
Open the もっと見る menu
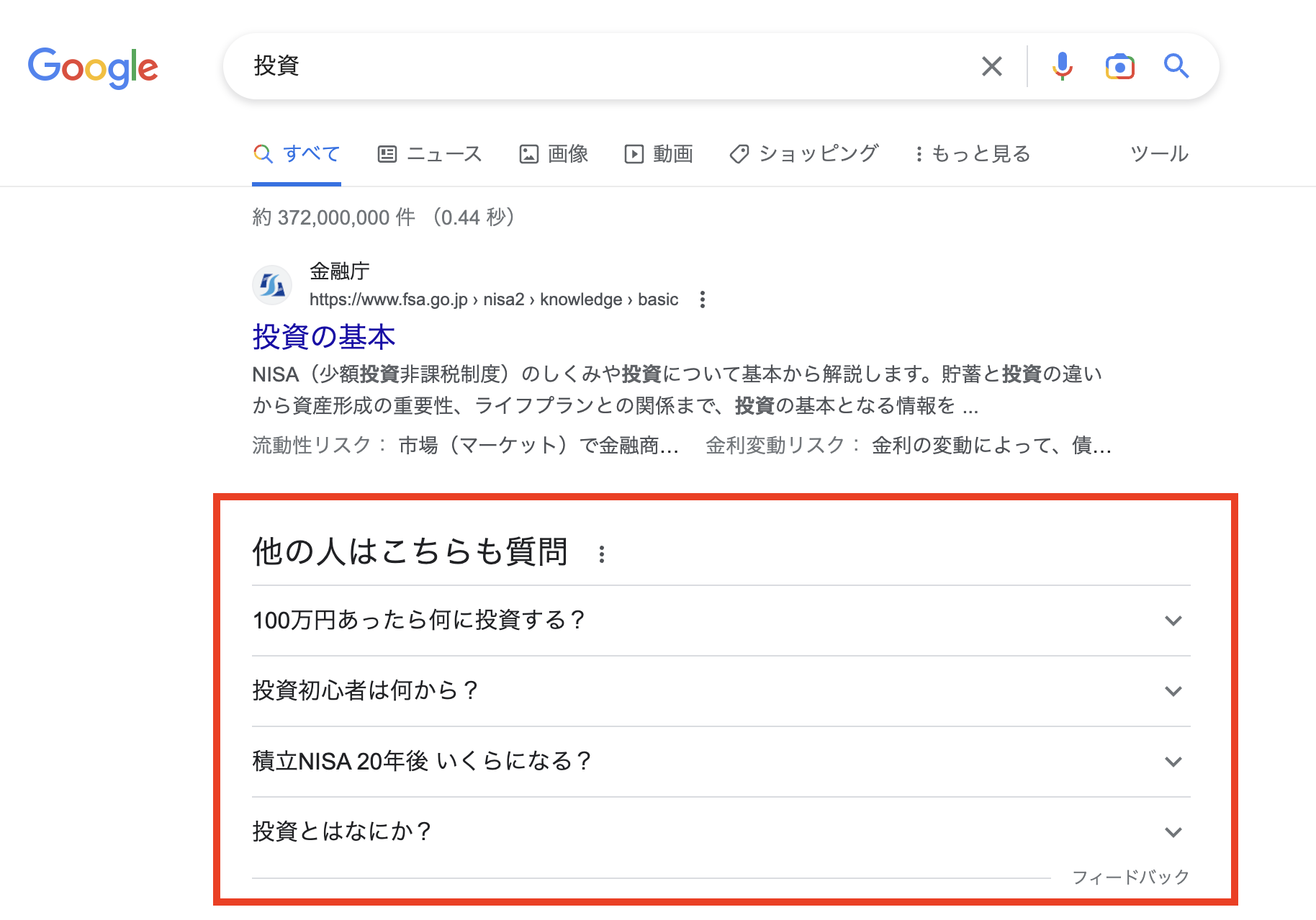[x=973, y=153]
